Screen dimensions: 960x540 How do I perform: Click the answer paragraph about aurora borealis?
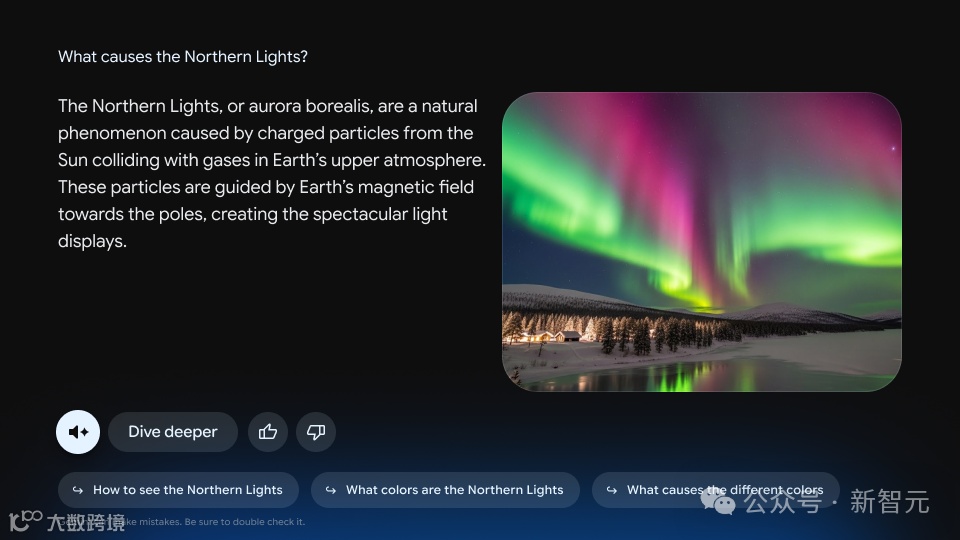(272, 173)
